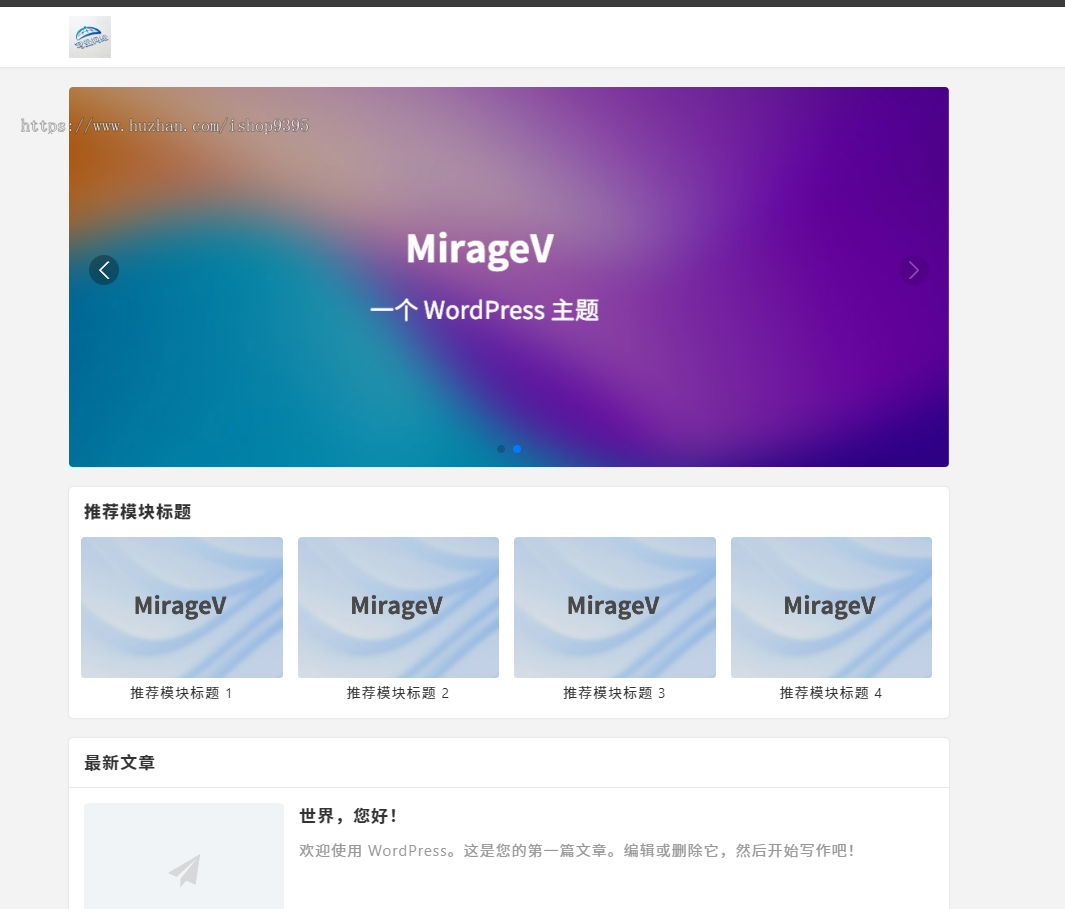Click the 推荐模块标题 2 caption link

pos(398,693)
